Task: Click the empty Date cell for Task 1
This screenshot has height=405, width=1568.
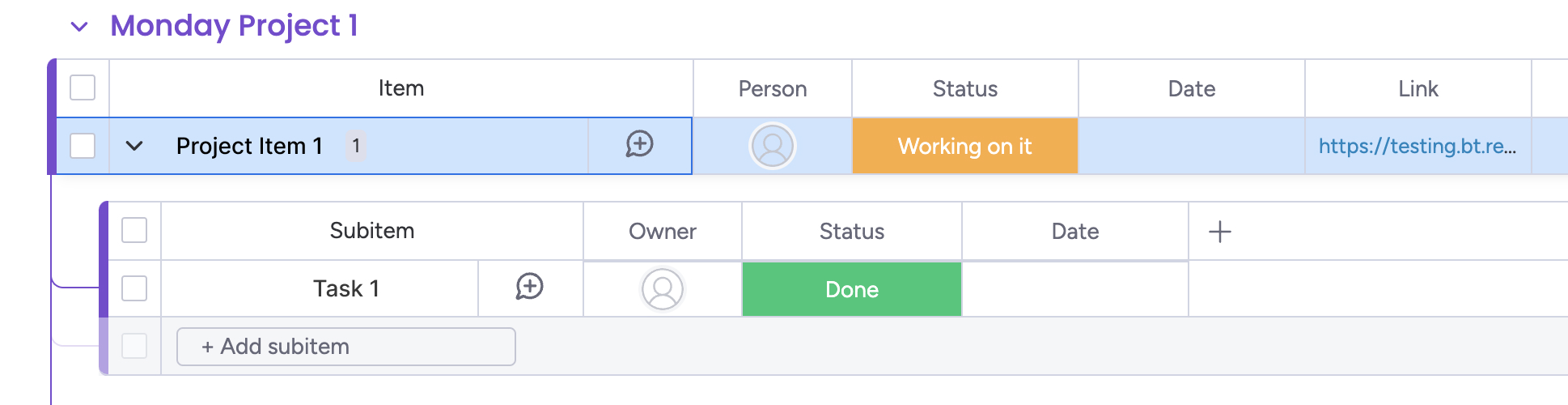Action: click(x=1074, y=289)
